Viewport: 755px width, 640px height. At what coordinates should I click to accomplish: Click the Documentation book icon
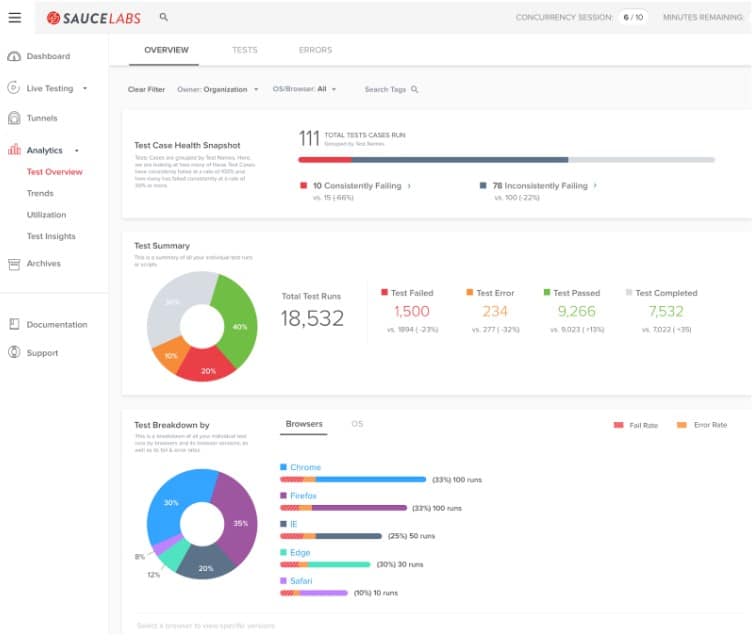click(14, 325)
